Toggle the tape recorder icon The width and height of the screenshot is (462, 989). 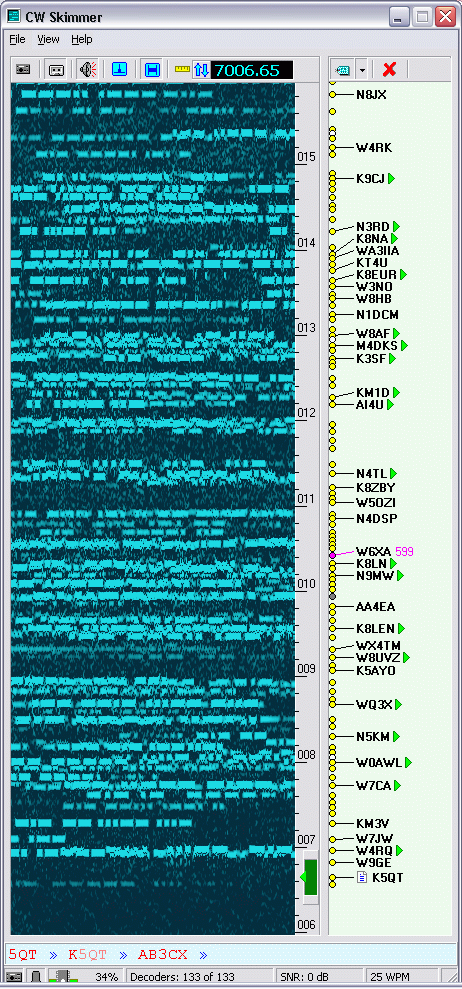(56, 69)
